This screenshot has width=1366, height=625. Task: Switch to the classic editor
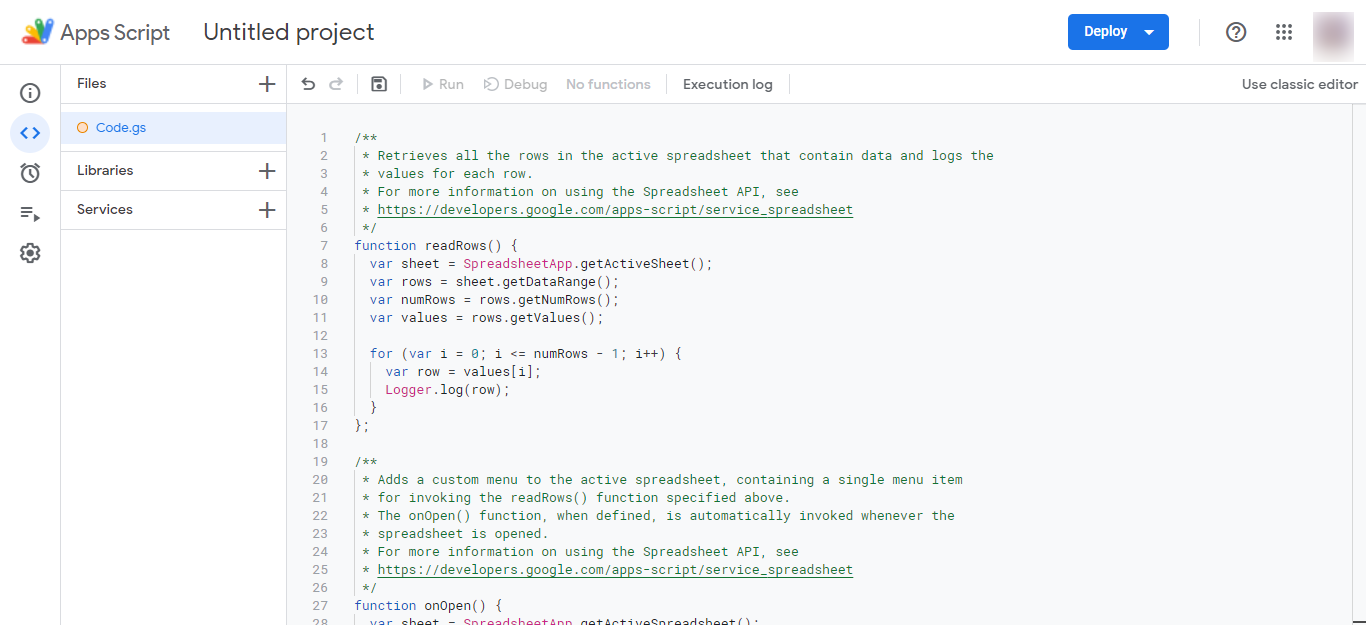[1299, 85]
